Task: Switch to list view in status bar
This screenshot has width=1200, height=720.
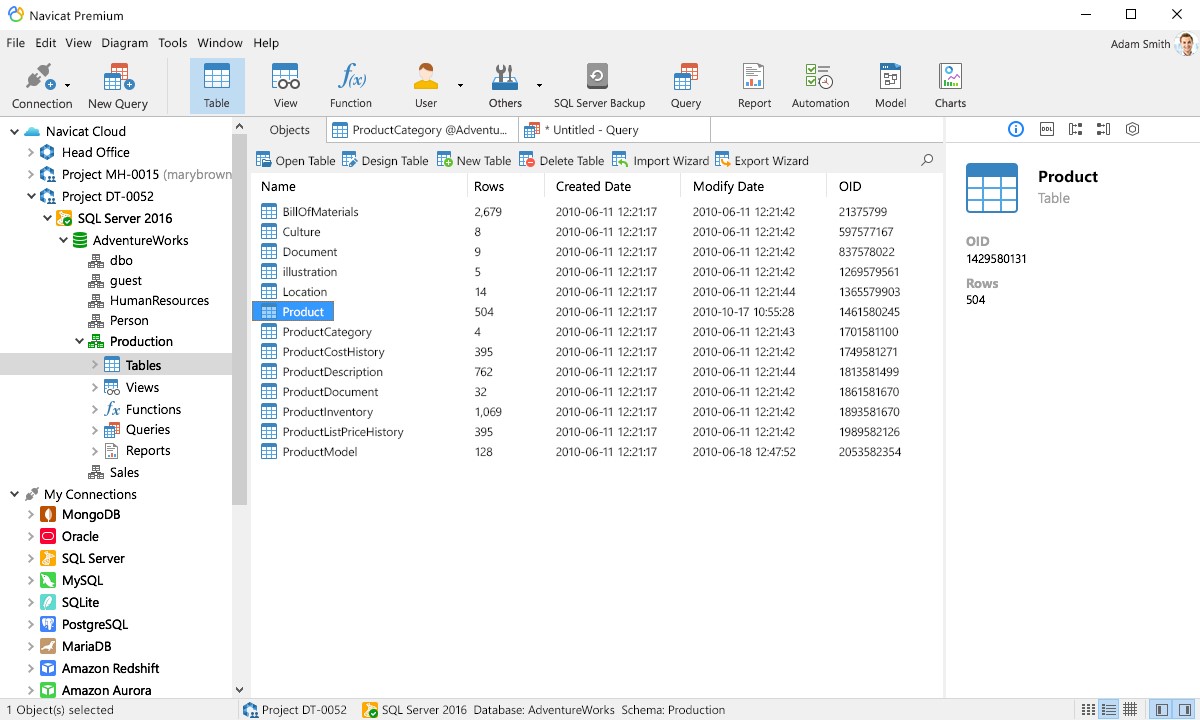Action: pyautogui.click(x=1089, y=710)
